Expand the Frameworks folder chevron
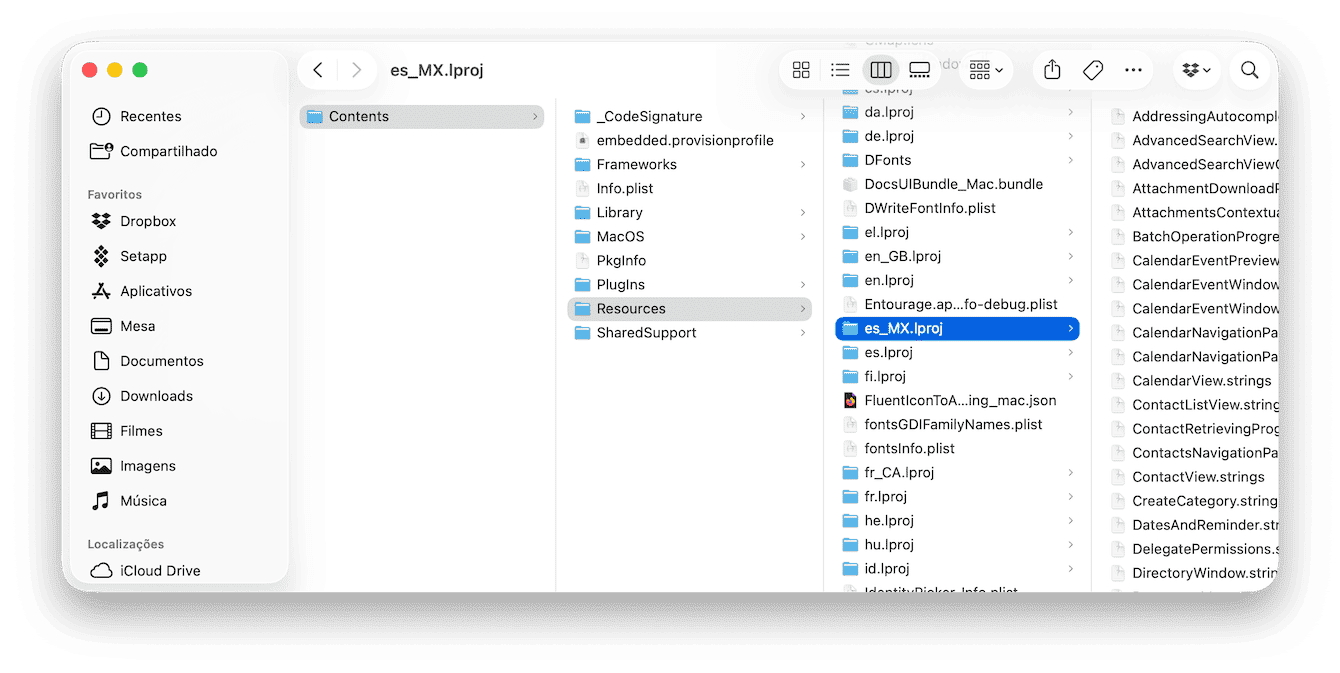This screenshot has height=673, width=1340. pos(802,165)
